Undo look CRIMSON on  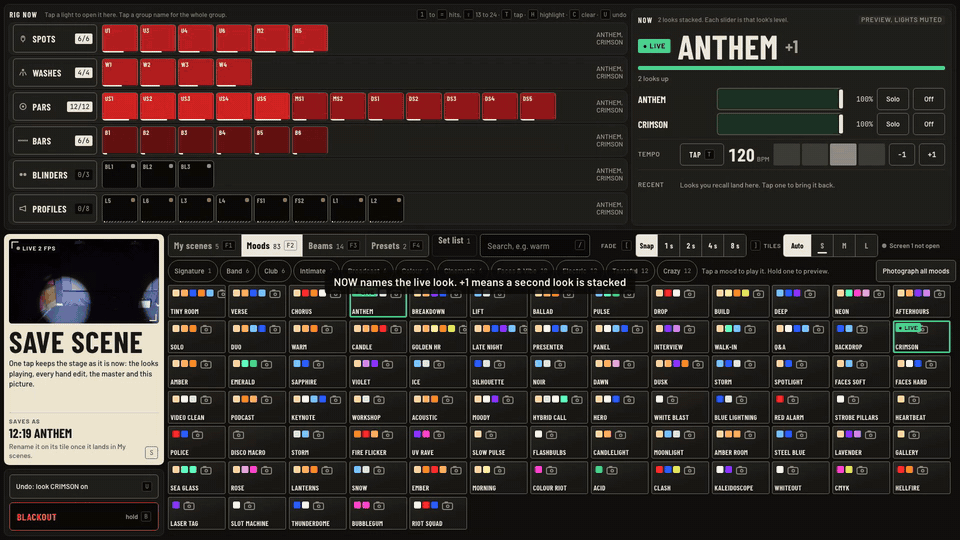pyautogui.click(x=84, y=487)
